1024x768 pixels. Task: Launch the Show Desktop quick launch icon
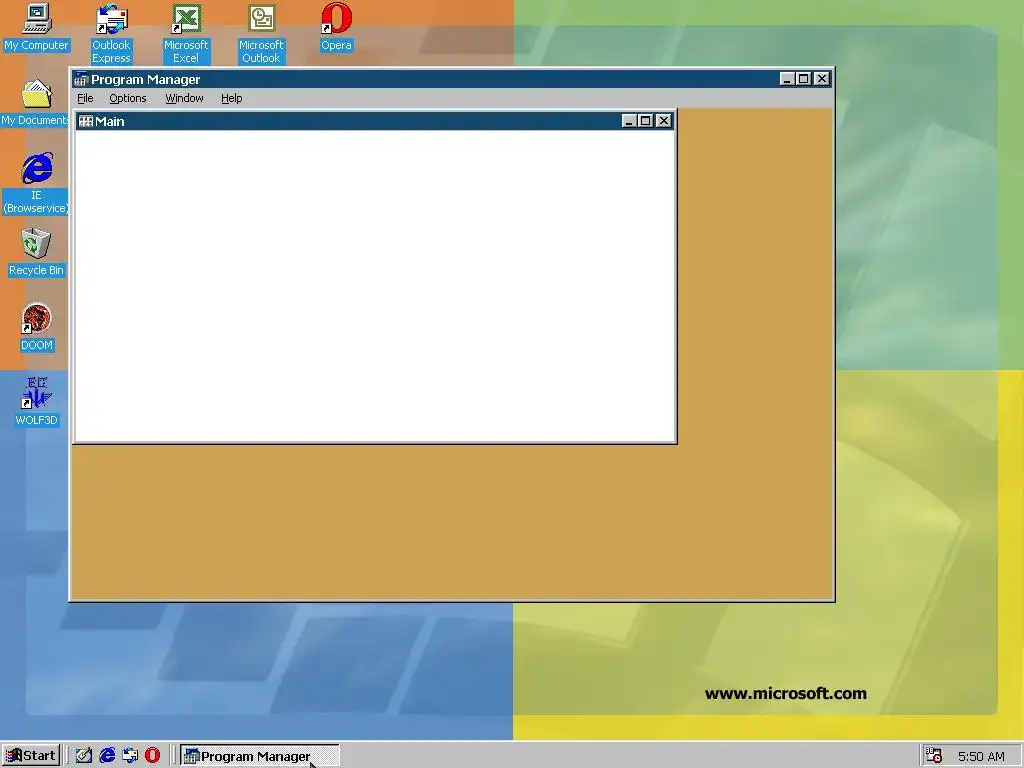coord(84,756)
